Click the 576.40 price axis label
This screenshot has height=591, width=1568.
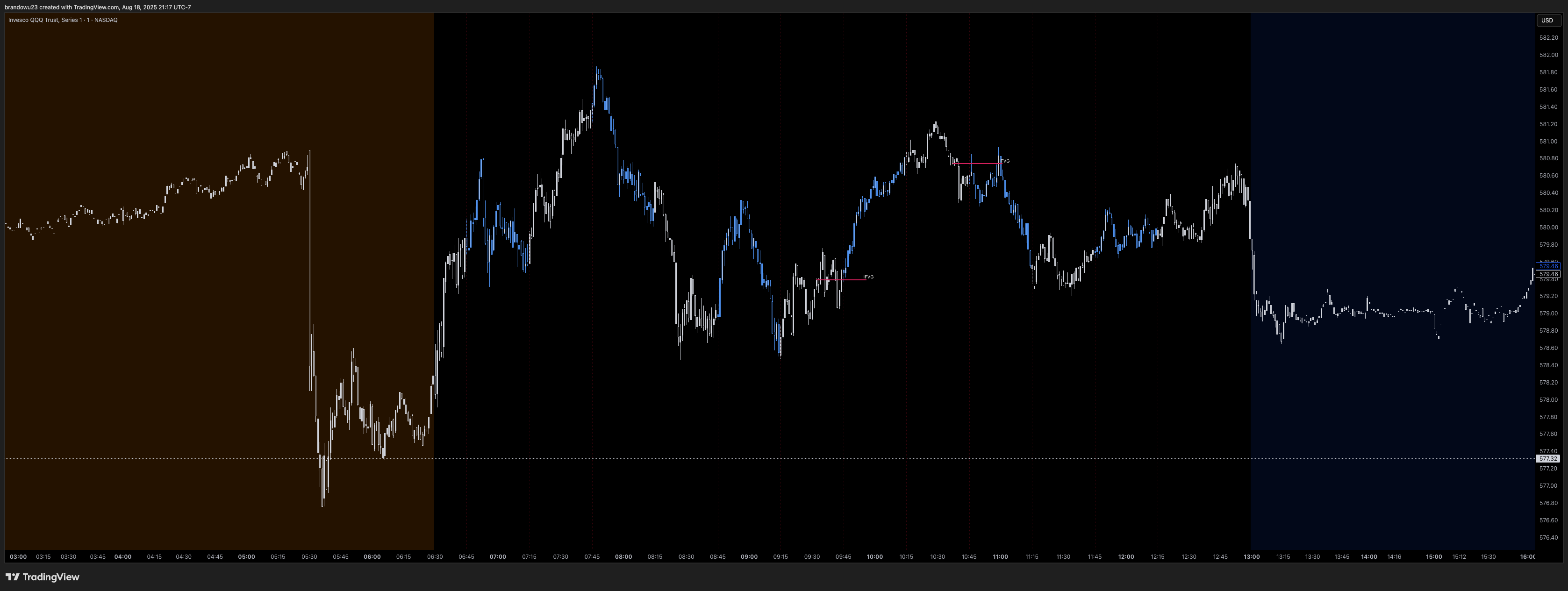click(1548, 537)
